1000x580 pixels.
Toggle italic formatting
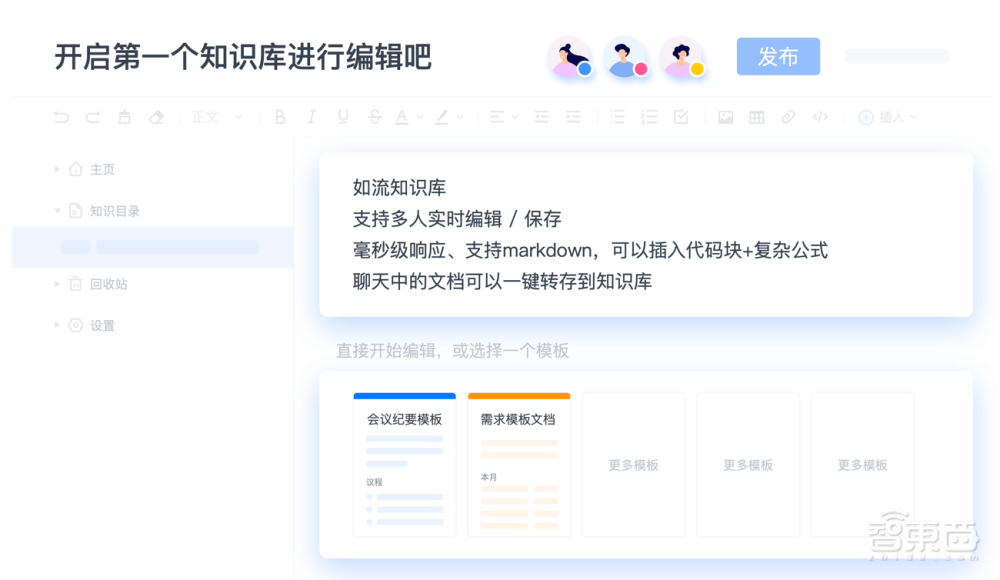point(311,117)
